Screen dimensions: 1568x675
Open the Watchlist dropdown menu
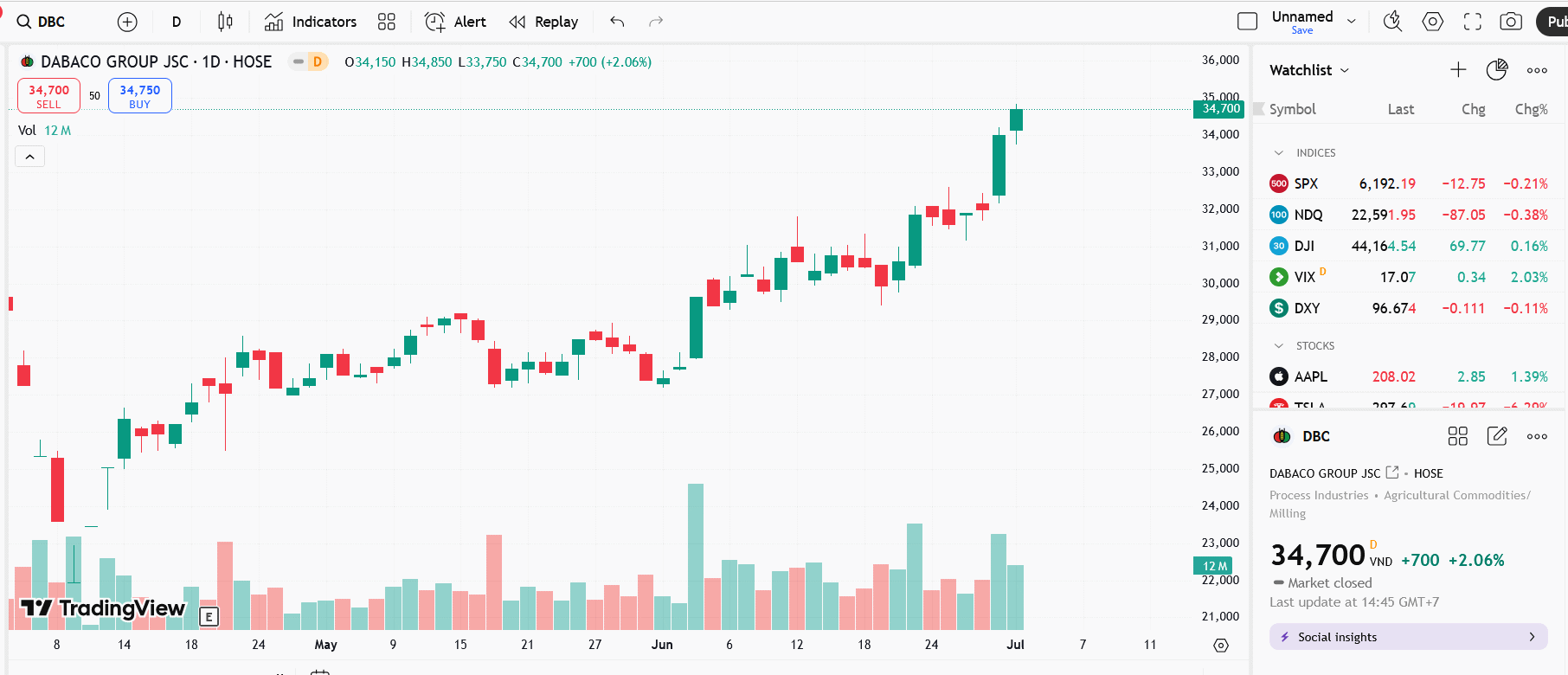coord(1309,70)
